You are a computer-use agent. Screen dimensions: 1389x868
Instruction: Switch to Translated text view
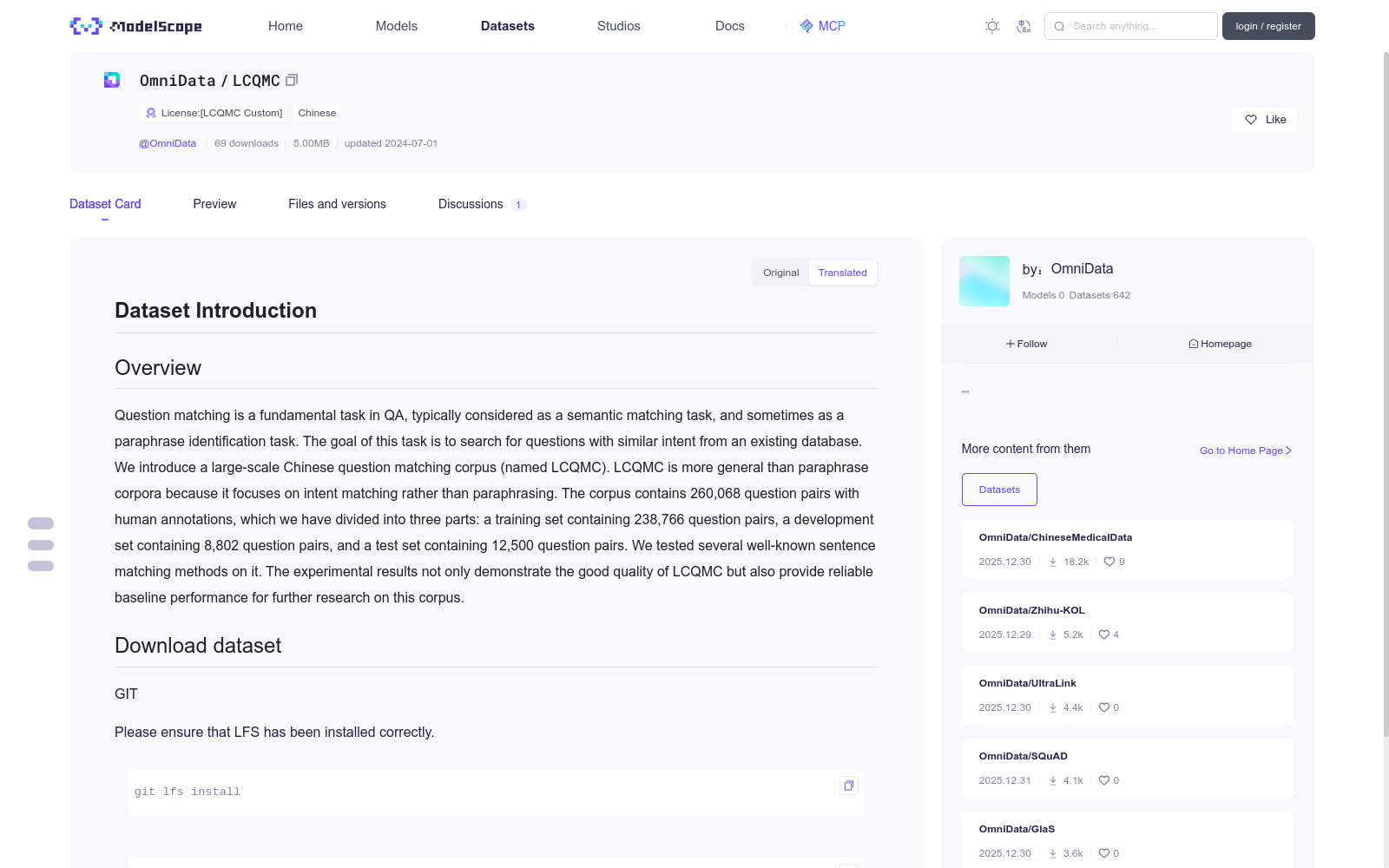[x=842, y=273]
